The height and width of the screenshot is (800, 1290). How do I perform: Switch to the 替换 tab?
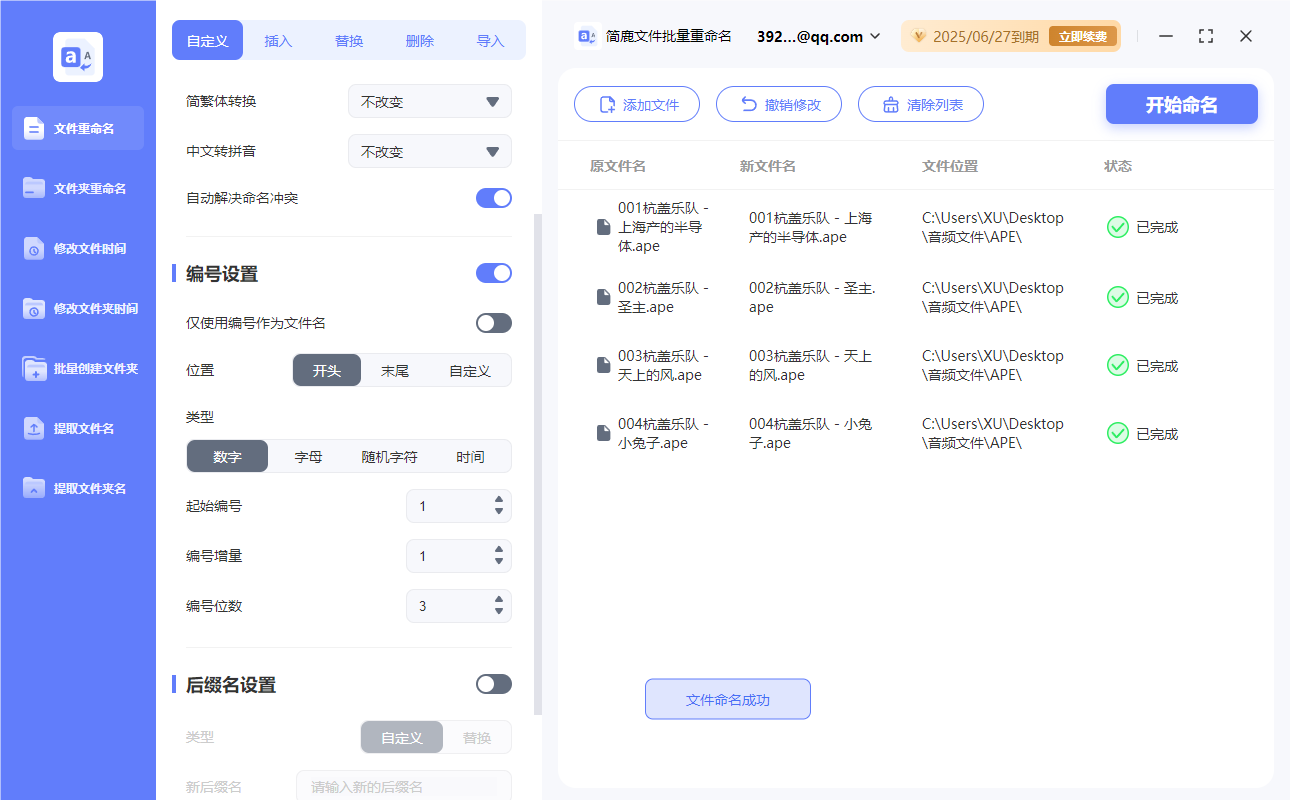349,40
